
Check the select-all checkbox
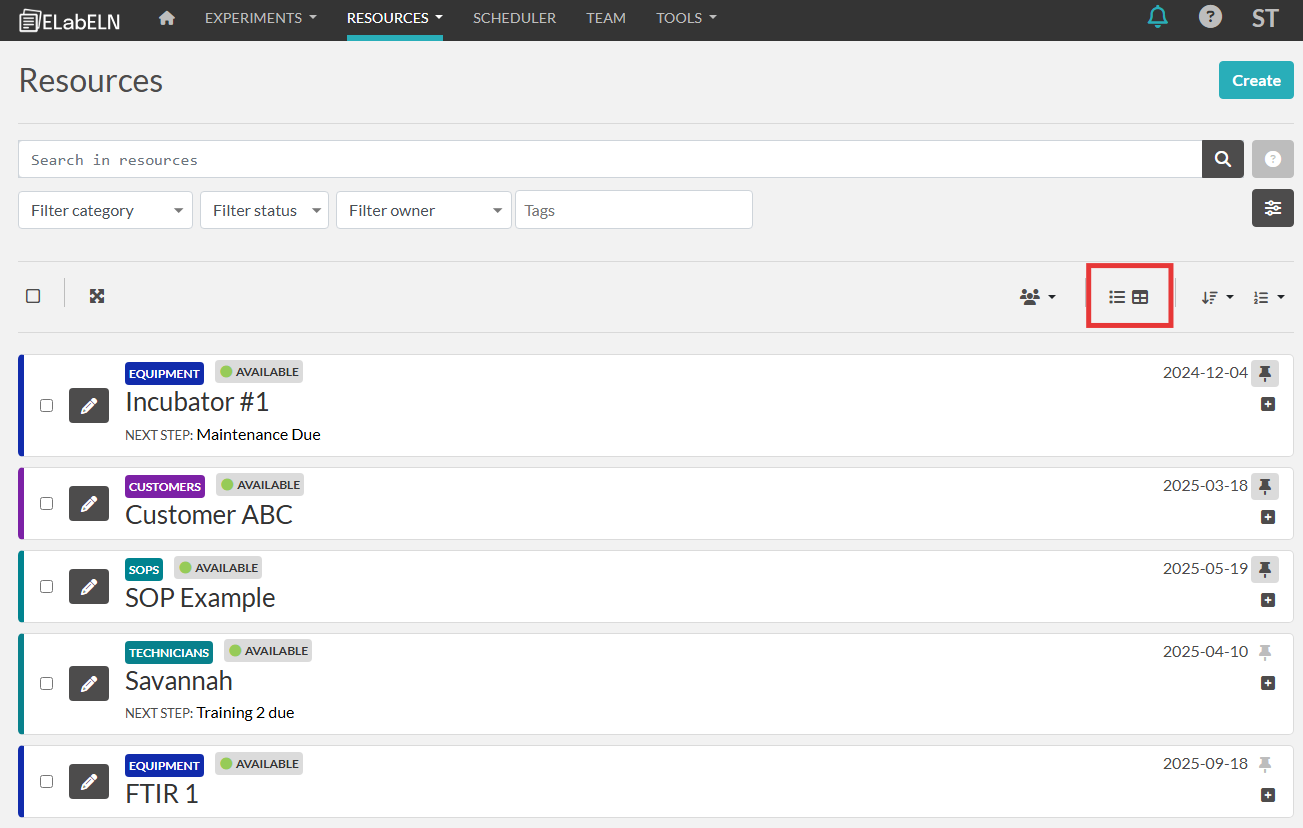pos(33,296)
